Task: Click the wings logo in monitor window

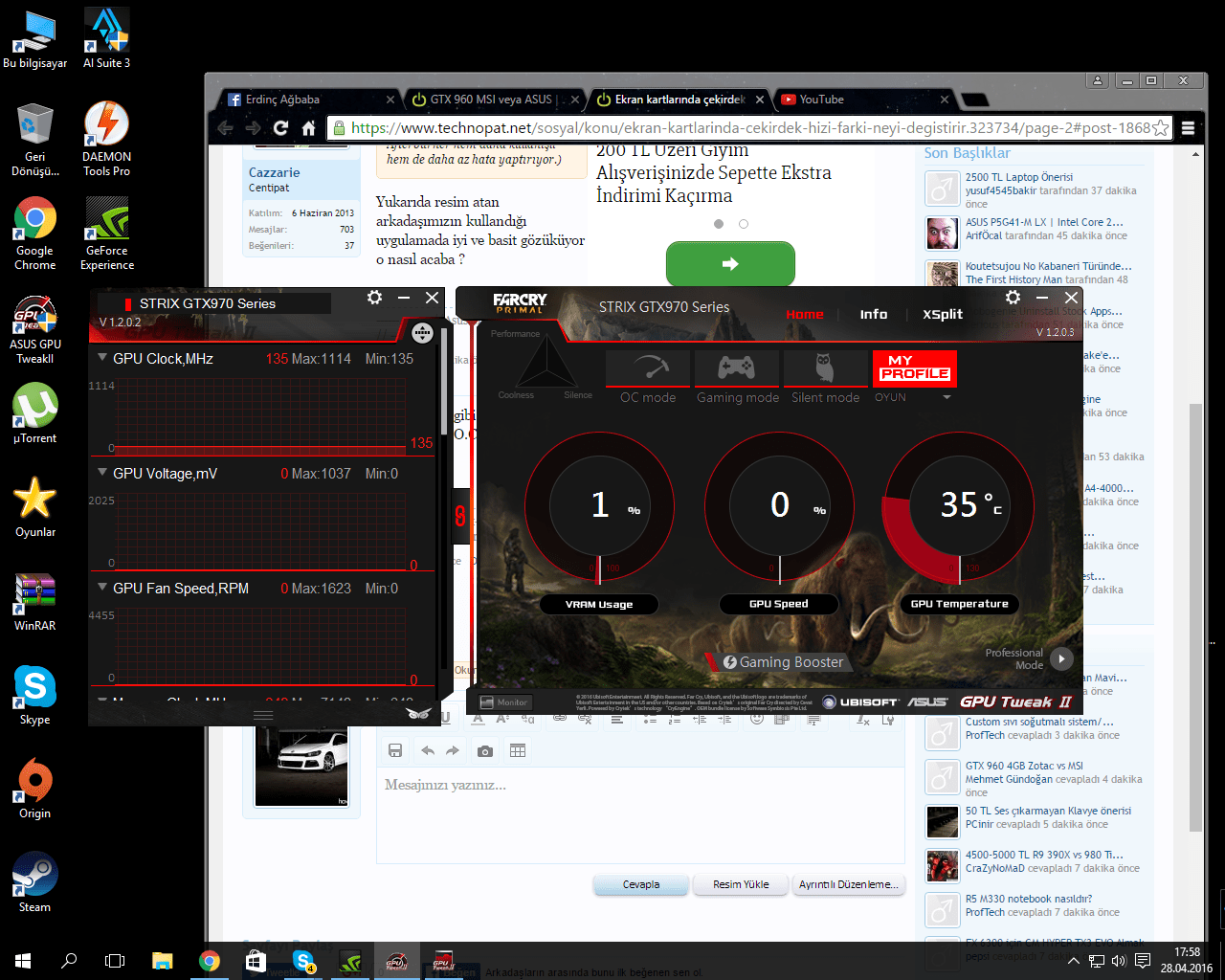Action: tap(420, 714)
